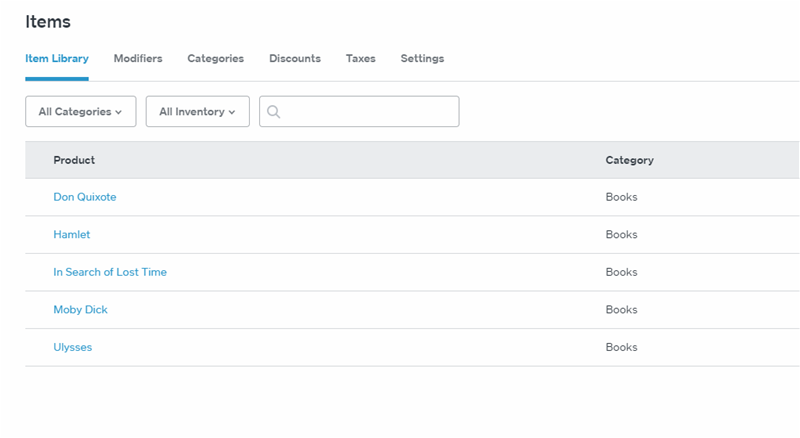Image resolution: width=800 pixels, height=438 pixels.
Task: Click Books category in Ulysses row
Action: point(621,347)
